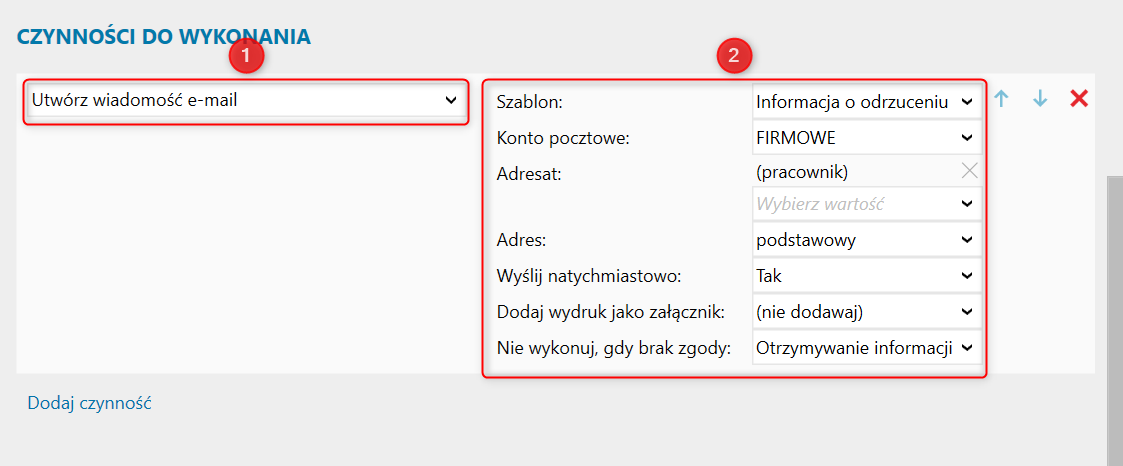Screen dimensions: 1123x466
Task: Open the 'Dodaj wydruk jako załącznik' dropdown
Action: [866, 312]
